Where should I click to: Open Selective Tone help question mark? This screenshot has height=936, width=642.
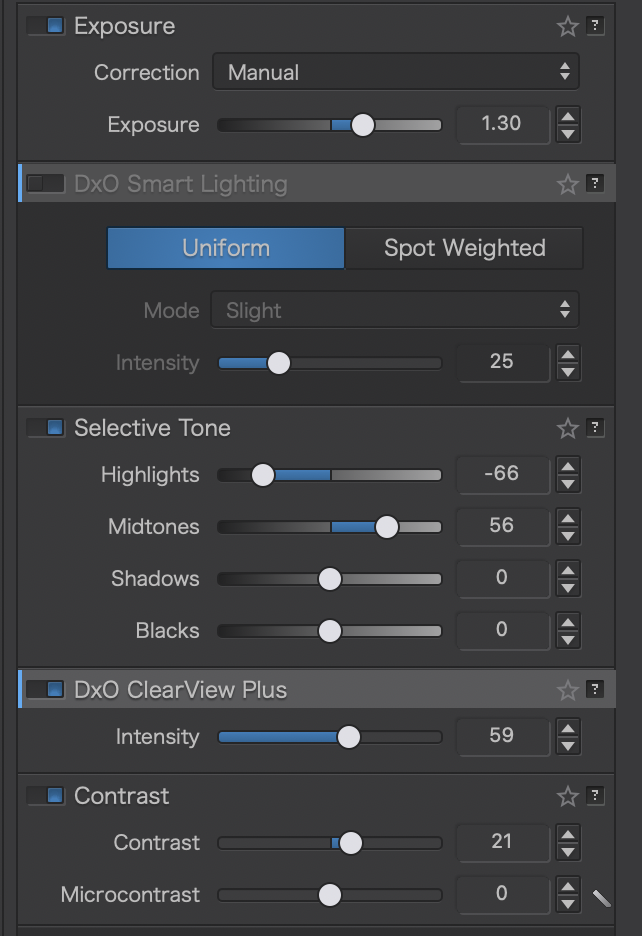pos(595,429)
